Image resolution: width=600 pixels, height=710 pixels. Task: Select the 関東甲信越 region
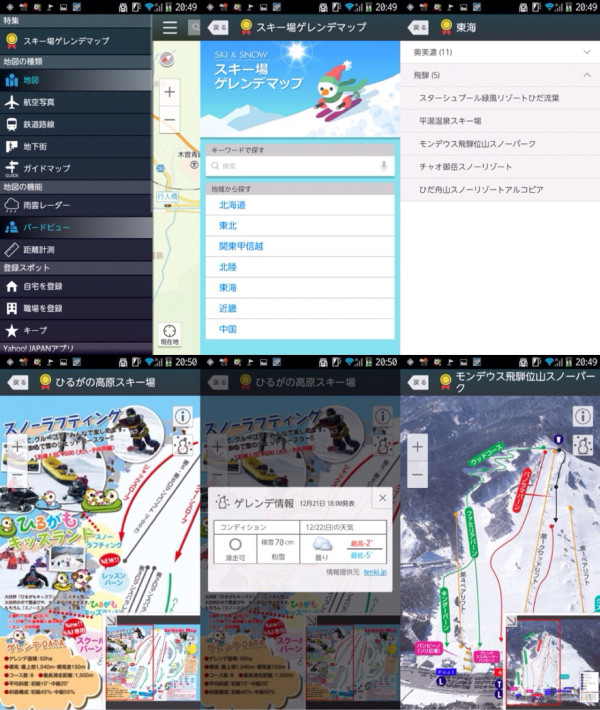[300, 246]
